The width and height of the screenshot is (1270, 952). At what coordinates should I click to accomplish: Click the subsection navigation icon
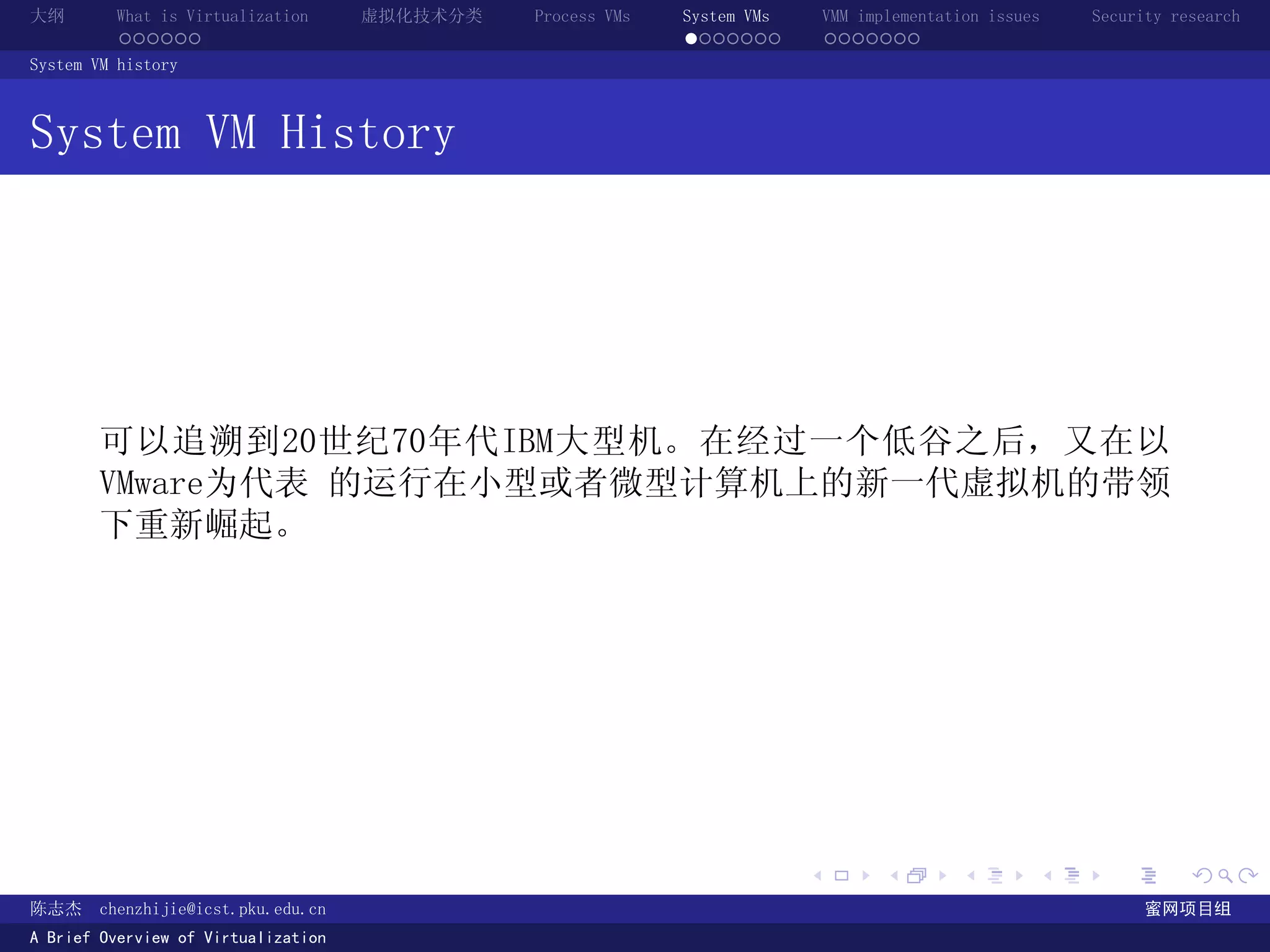click(995, 875)
